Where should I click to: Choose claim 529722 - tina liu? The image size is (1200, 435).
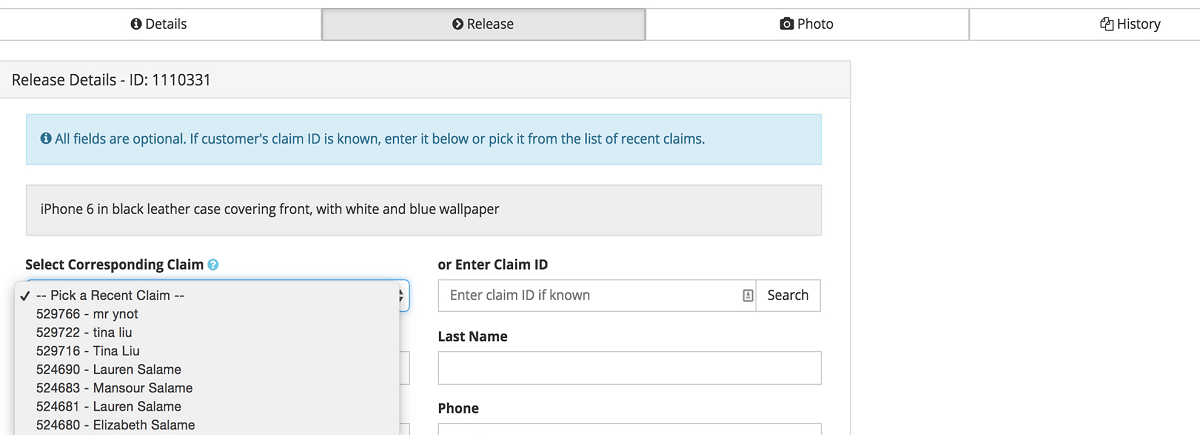coord(84,332)
